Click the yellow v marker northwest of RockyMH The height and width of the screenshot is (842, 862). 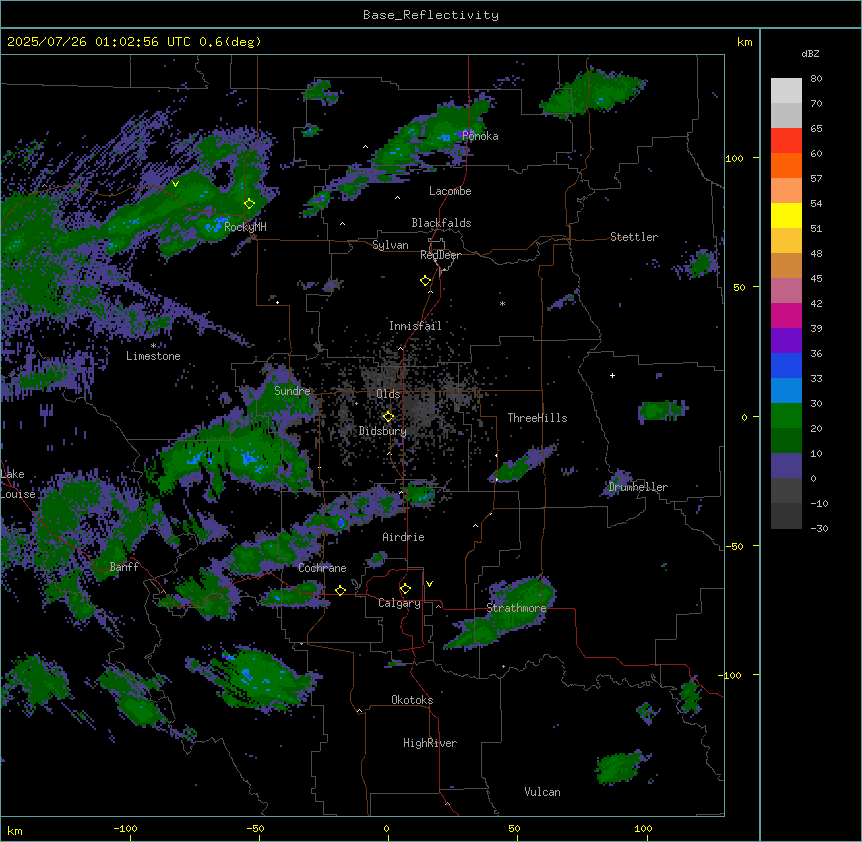(x=175, y=184)
